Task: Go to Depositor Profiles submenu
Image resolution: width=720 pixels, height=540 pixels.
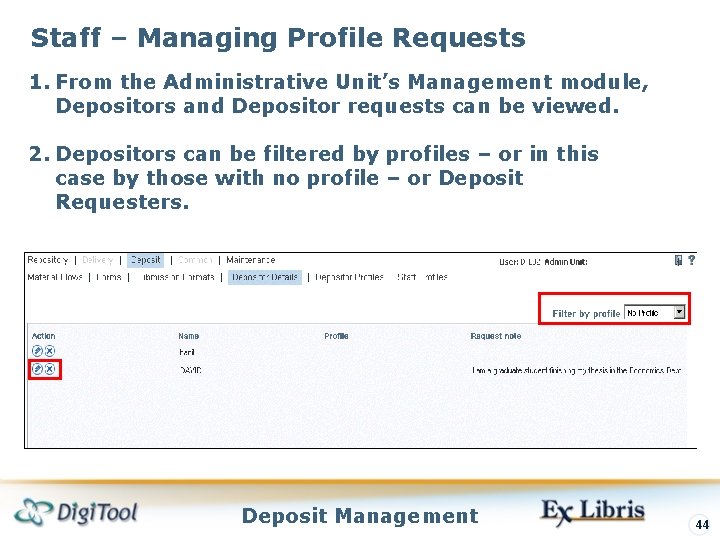Action: coord(349,277)
